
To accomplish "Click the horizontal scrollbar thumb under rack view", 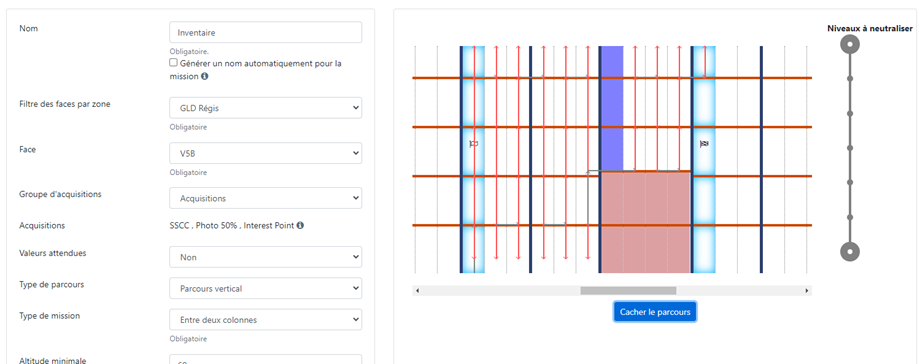I will pos(628,291).
